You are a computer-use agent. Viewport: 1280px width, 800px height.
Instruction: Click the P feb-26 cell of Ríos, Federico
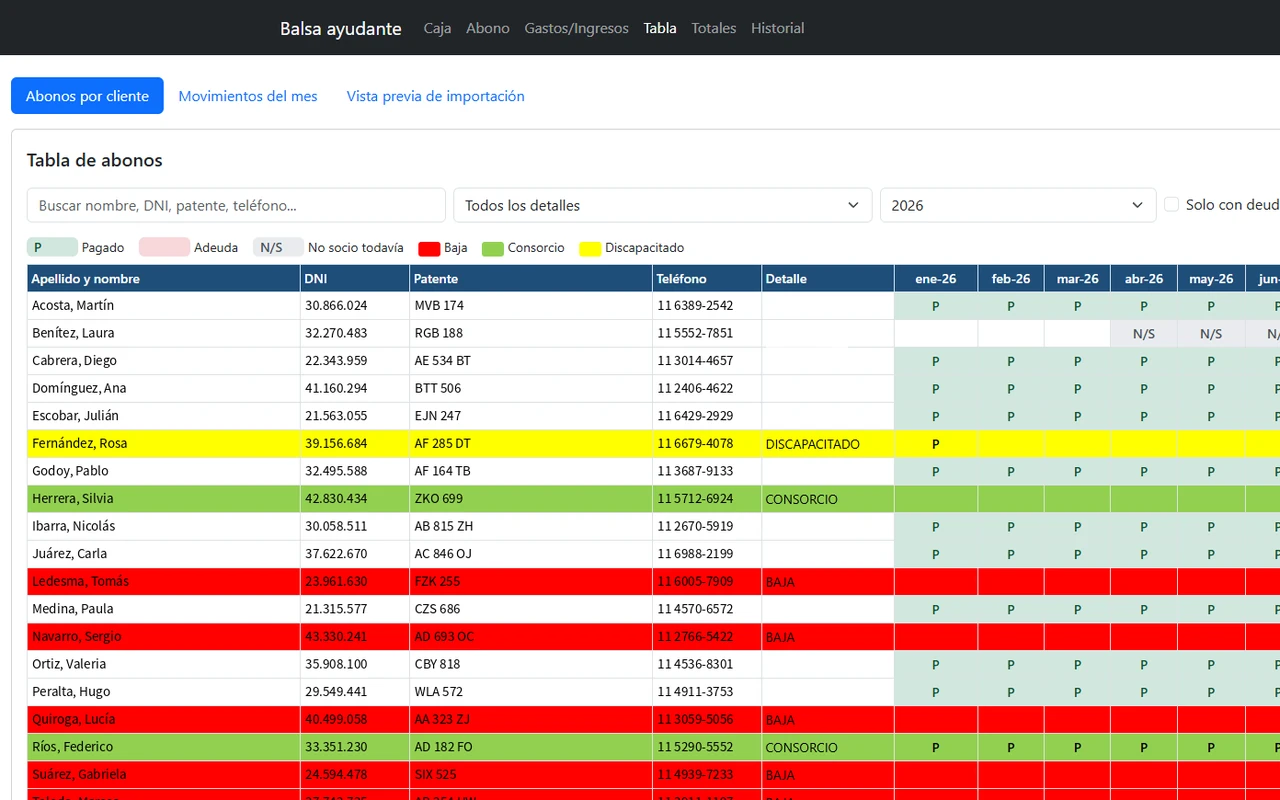(x=1011, y=747)
